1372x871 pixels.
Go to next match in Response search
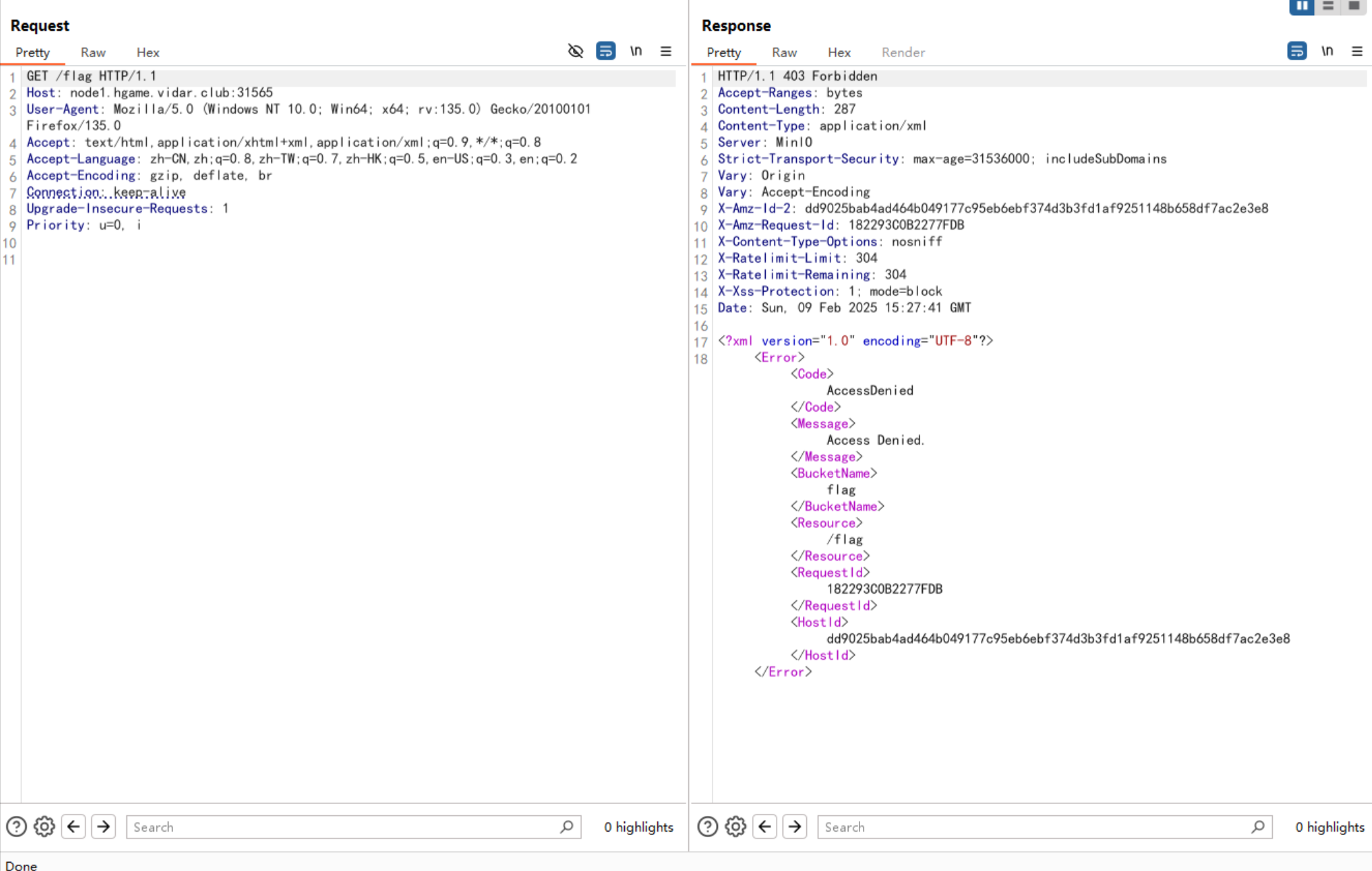point(795,826)
